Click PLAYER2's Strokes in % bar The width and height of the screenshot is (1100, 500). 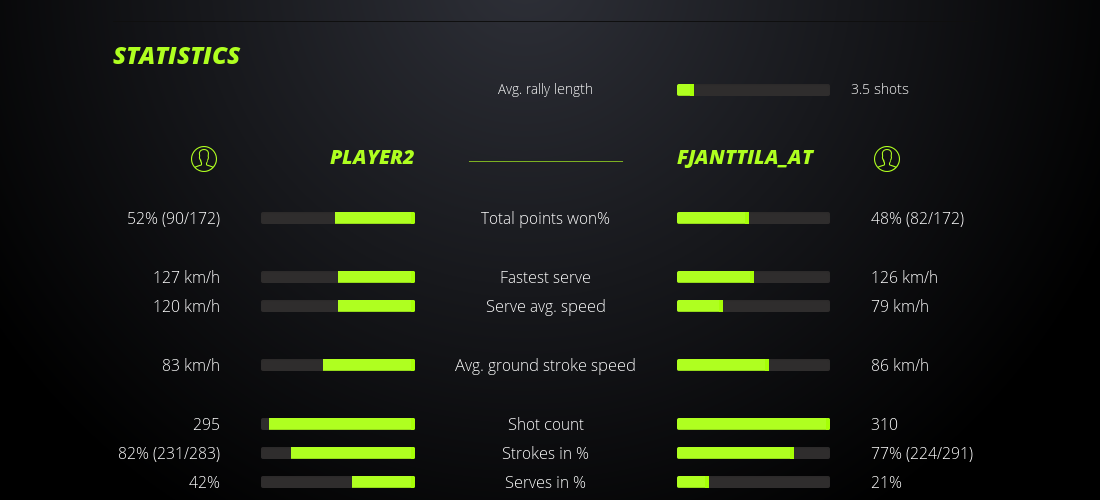338,453
